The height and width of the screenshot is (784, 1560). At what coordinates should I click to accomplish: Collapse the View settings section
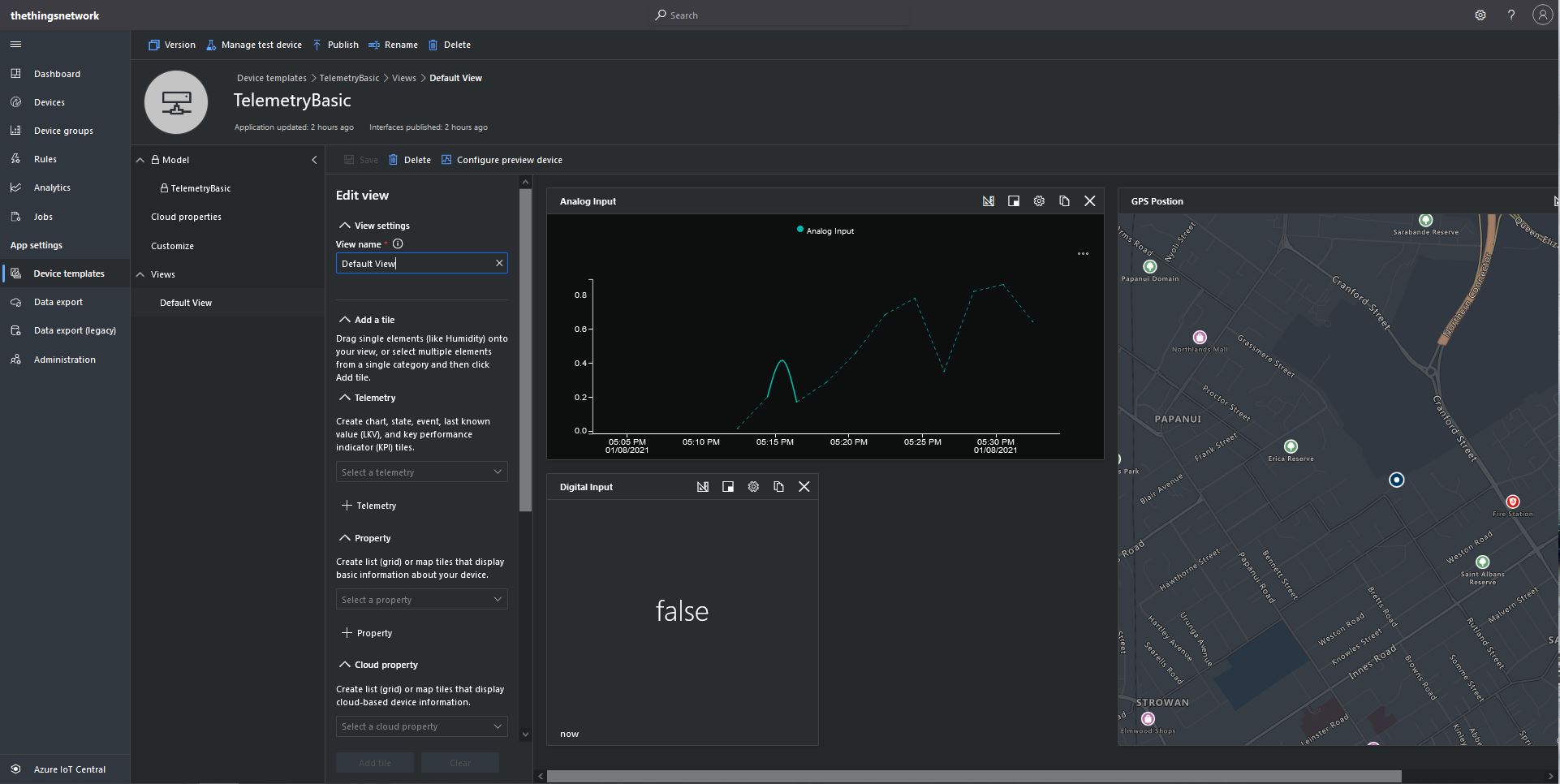tap(345, 226)
